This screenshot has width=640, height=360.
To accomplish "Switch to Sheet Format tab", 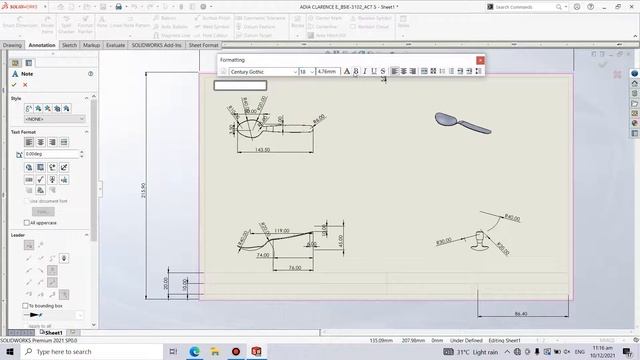I will click(x=203, y=45).
